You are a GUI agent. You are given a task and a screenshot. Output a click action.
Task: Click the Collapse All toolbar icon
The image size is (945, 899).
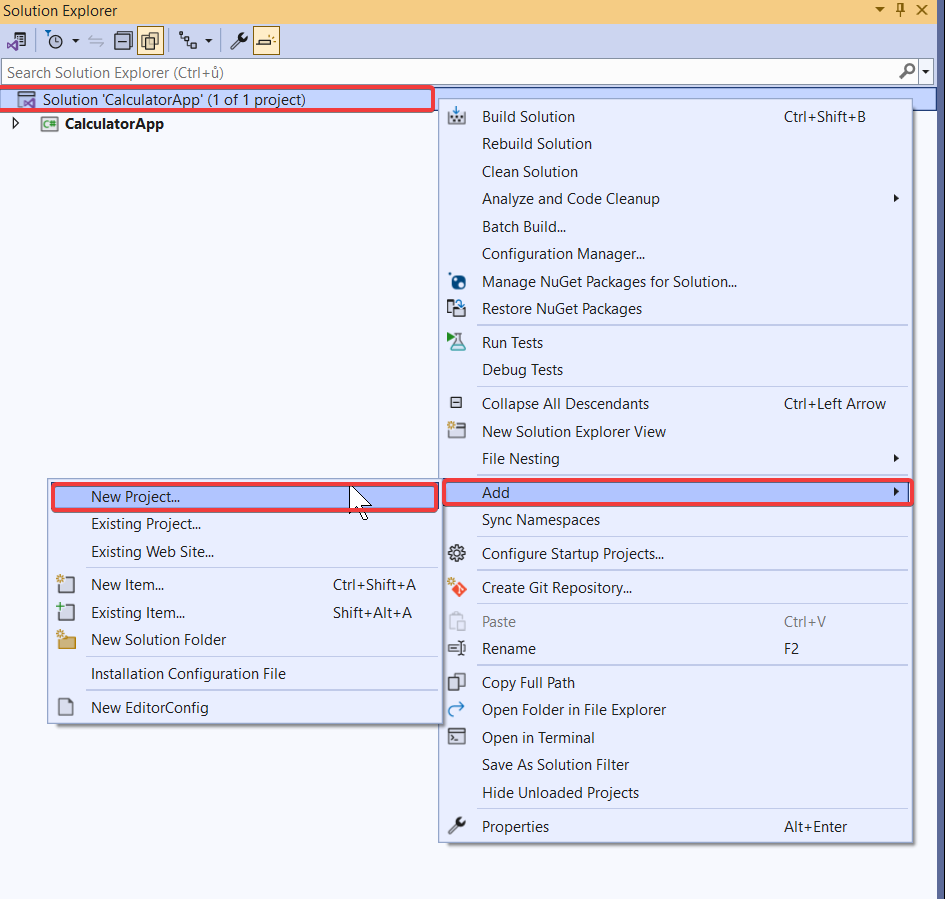coord(123,41)
